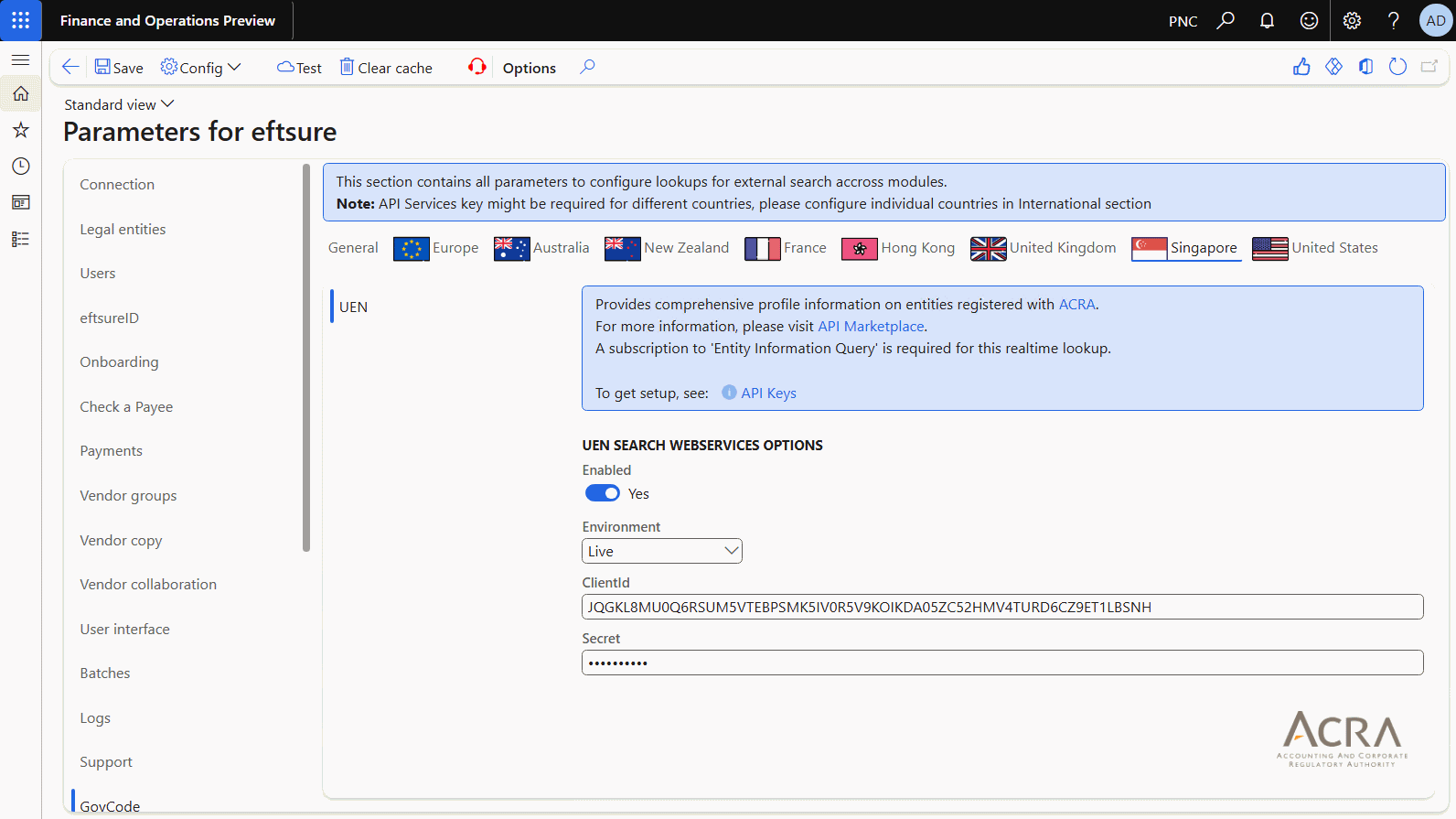Click the feedback smiley icon
Image resolution: width=1456 pixels, height=819 pixels.
click(1309, 20)
